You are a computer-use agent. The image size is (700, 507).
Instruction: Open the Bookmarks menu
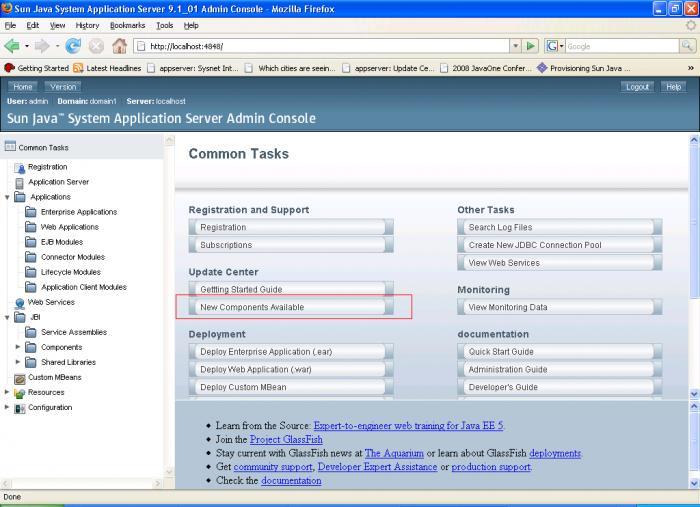click(127, 25)
